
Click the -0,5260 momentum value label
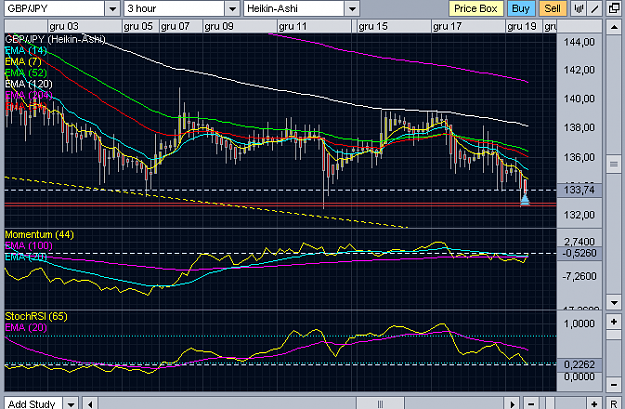pyautogui.click(x=579, y=253)
